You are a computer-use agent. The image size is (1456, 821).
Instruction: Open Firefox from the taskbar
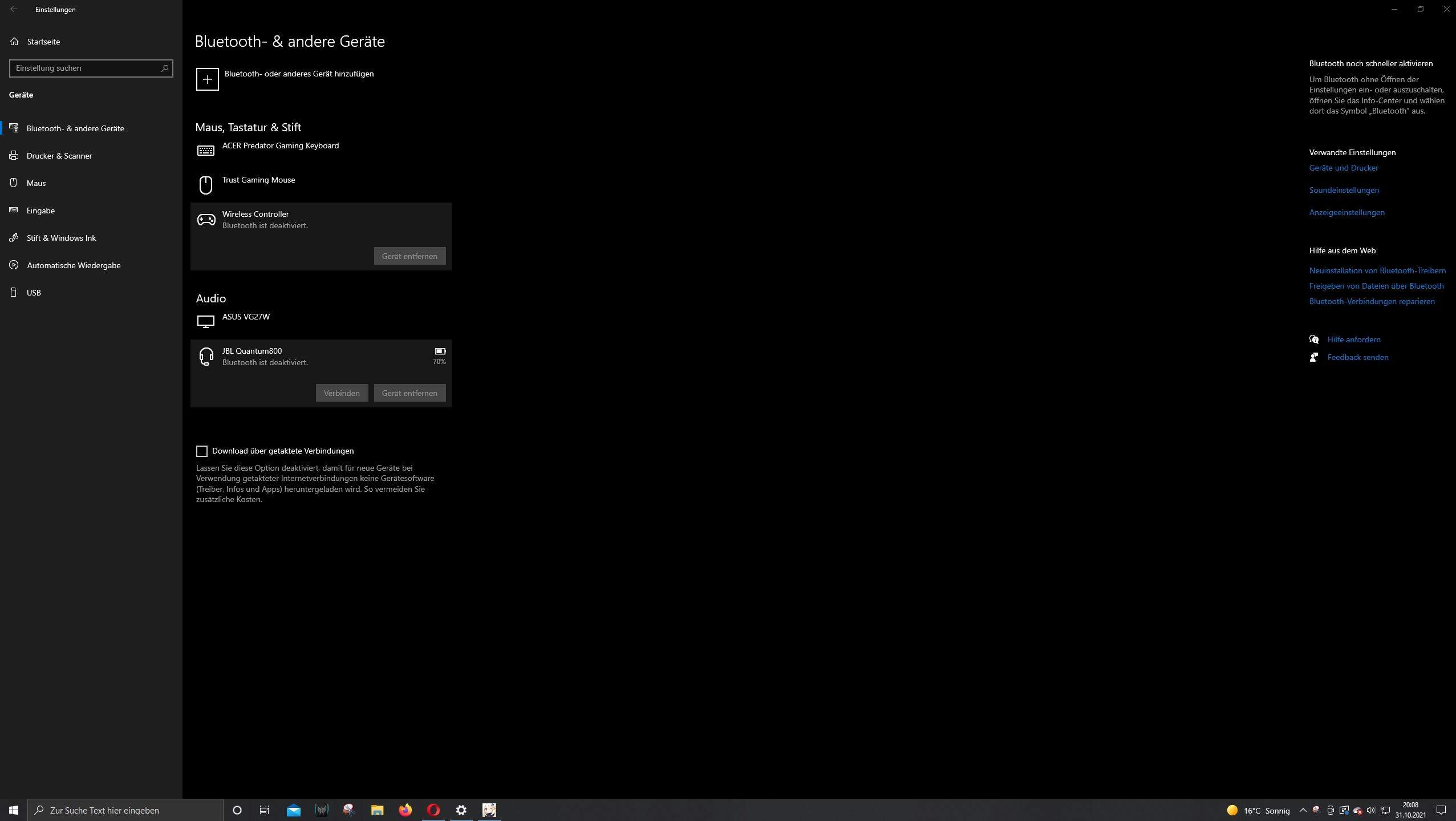tap(406, 810)
